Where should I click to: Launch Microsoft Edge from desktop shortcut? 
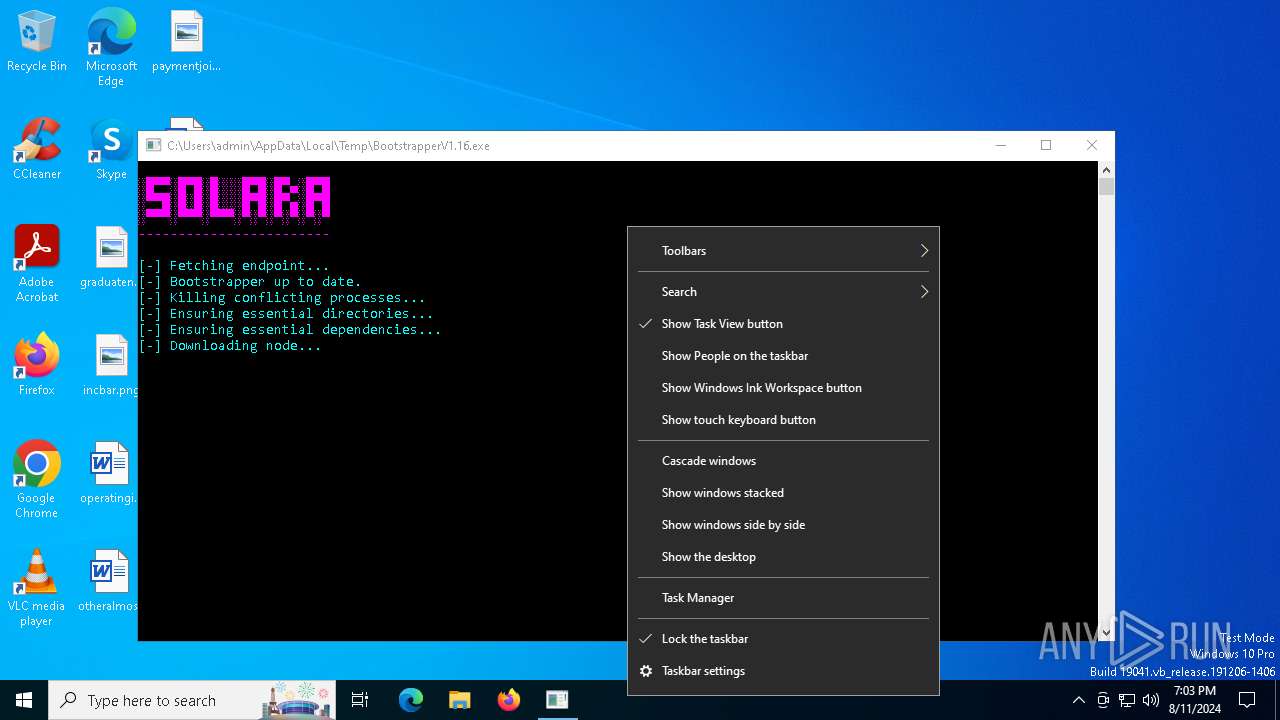111,47
